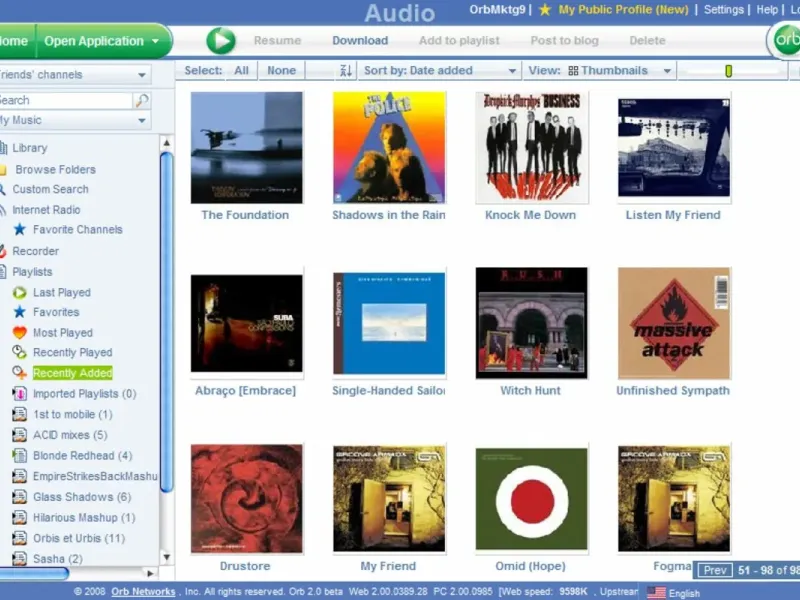This screenshot has height=600, width=800.
Task: Click Resume in the toolbar
Action: (x=277, y=40)
